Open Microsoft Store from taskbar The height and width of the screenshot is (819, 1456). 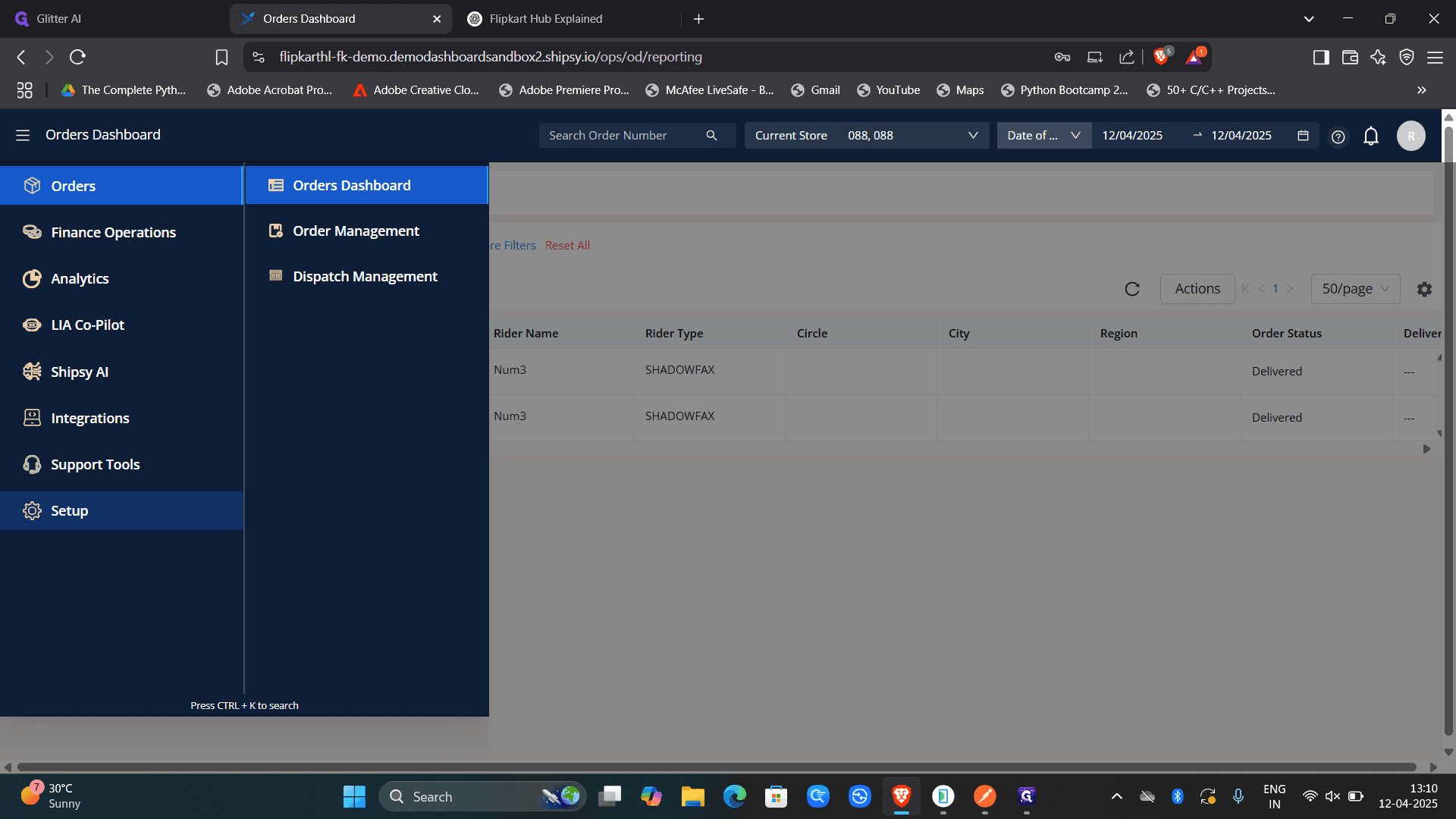click(x=776, y=796)
